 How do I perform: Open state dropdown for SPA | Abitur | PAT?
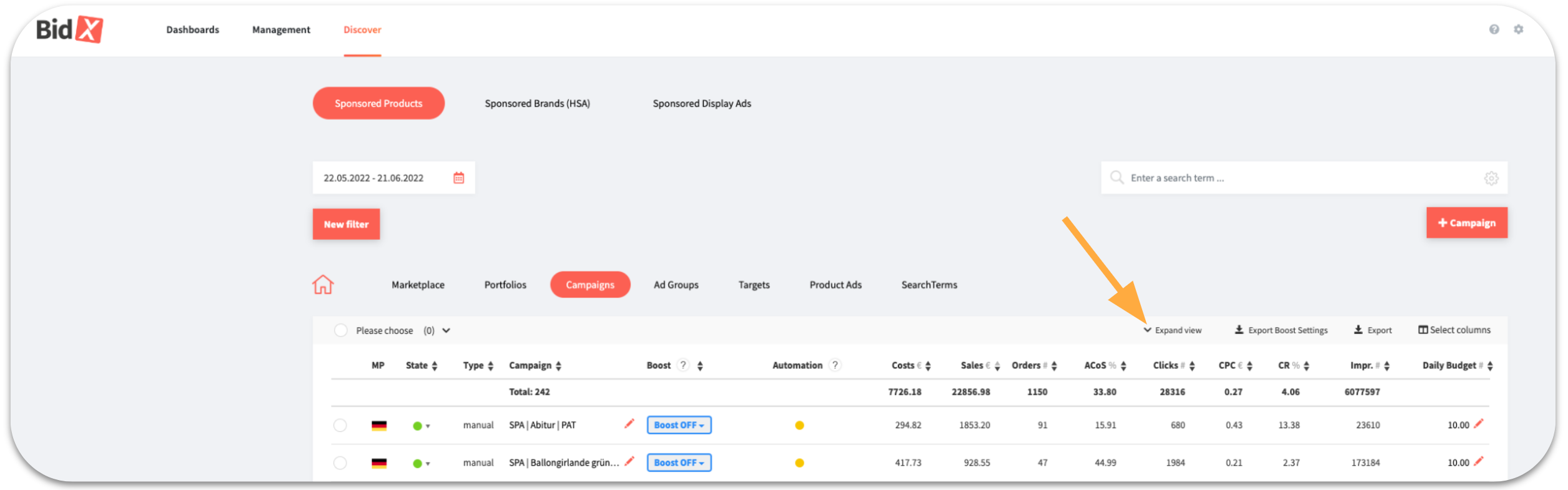click(428, 426)
